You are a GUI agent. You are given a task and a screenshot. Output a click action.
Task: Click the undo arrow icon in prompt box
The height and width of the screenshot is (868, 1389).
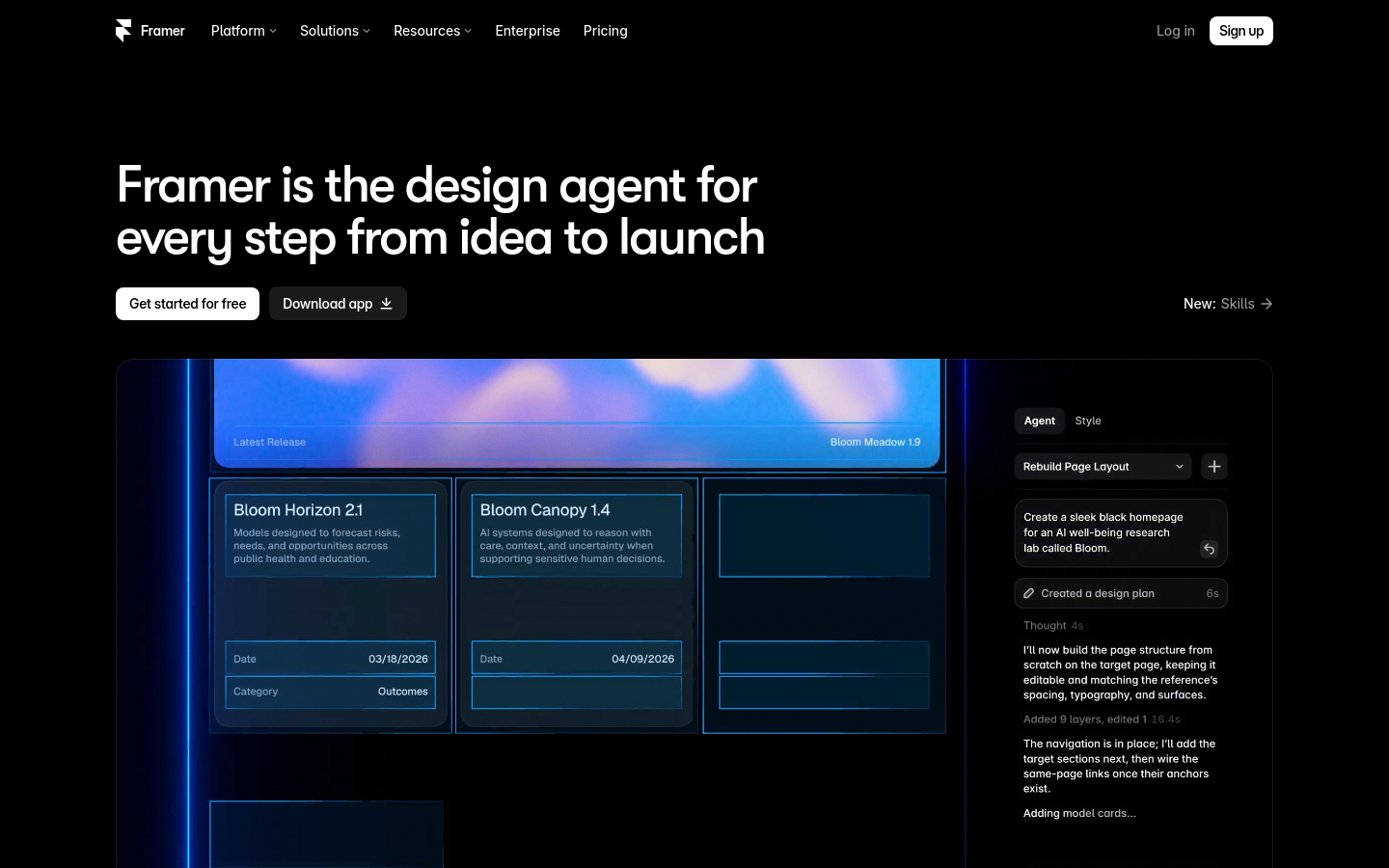[x=1209, y=549]
